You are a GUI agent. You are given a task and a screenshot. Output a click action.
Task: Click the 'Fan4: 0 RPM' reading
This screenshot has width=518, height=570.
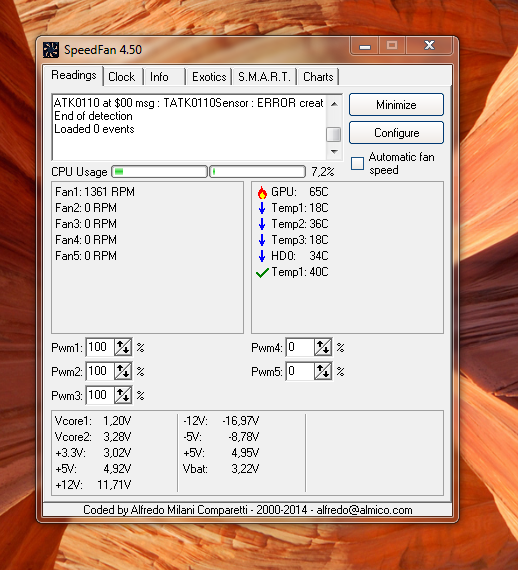point(86,240)
